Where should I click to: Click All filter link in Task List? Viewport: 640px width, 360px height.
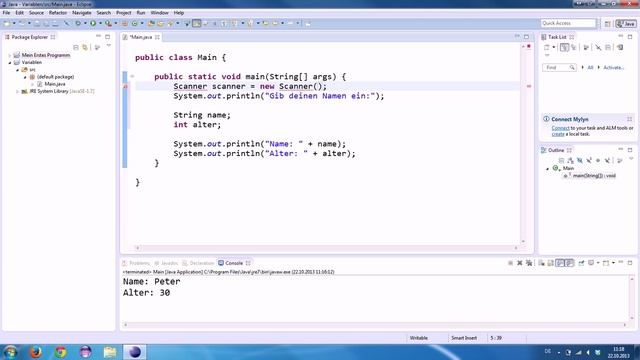[590, 67]
